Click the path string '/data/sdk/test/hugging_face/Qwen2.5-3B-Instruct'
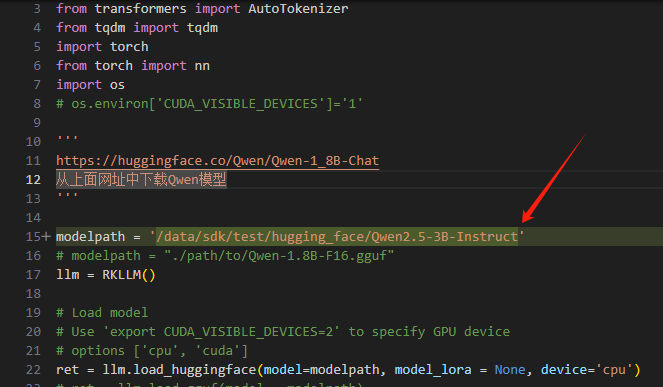Viewport: 663px width, 387px height. pyautogui.click(x=337, y=236)
